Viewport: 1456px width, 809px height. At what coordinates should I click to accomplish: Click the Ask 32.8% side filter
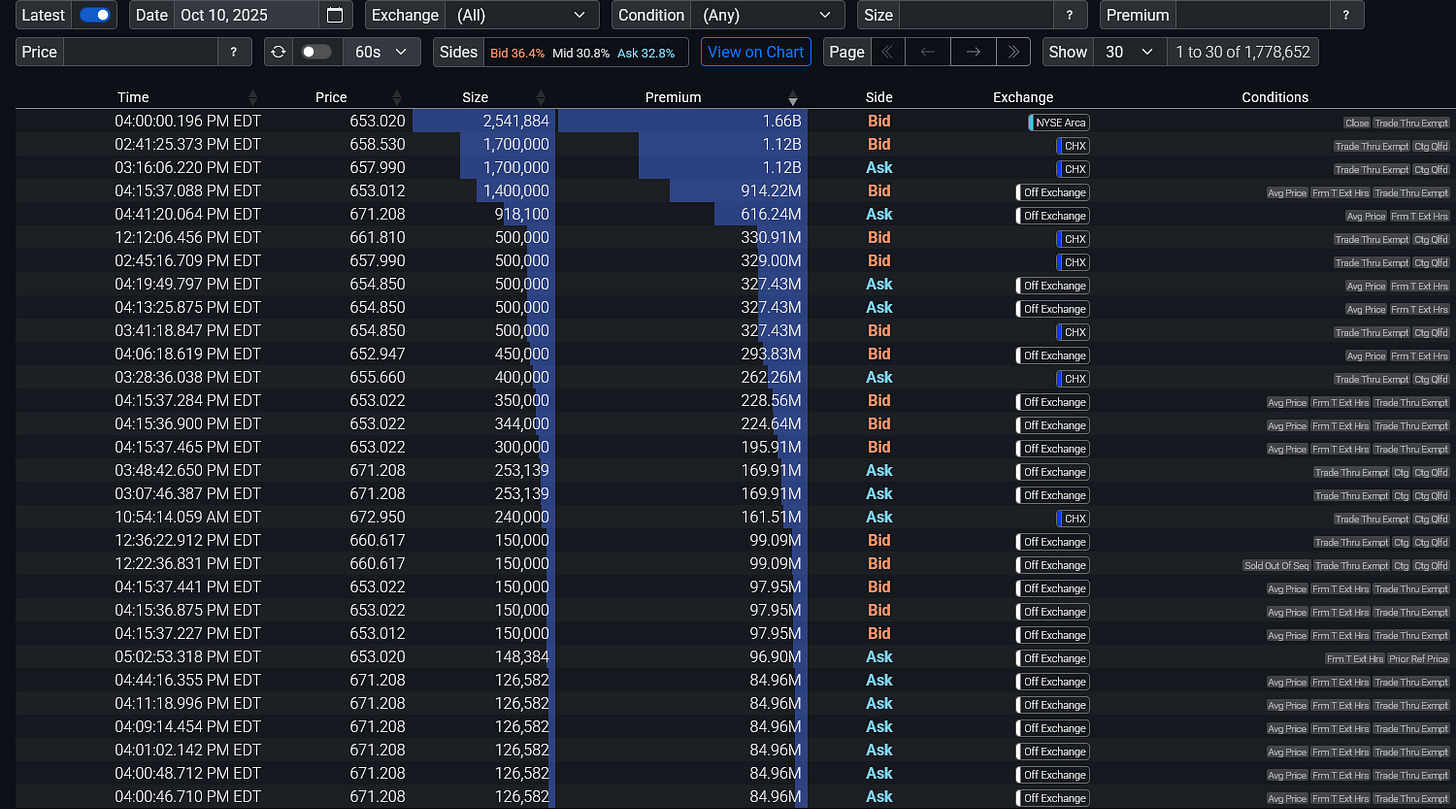[x=646, y=53]
